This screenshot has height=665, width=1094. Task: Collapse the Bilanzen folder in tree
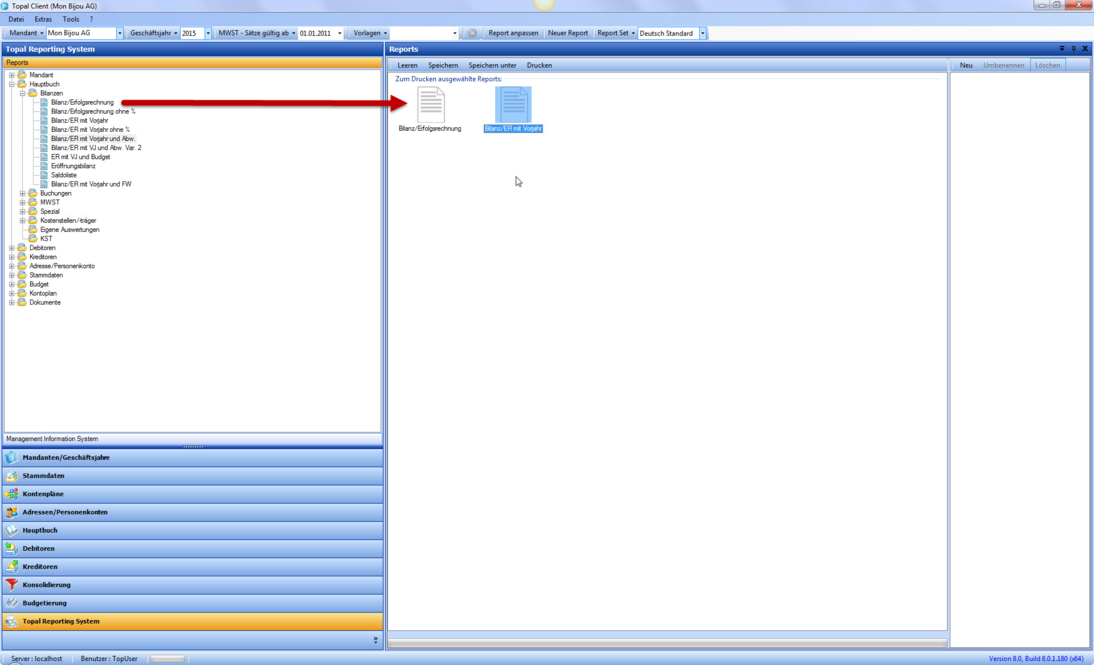tap(22, 93)
